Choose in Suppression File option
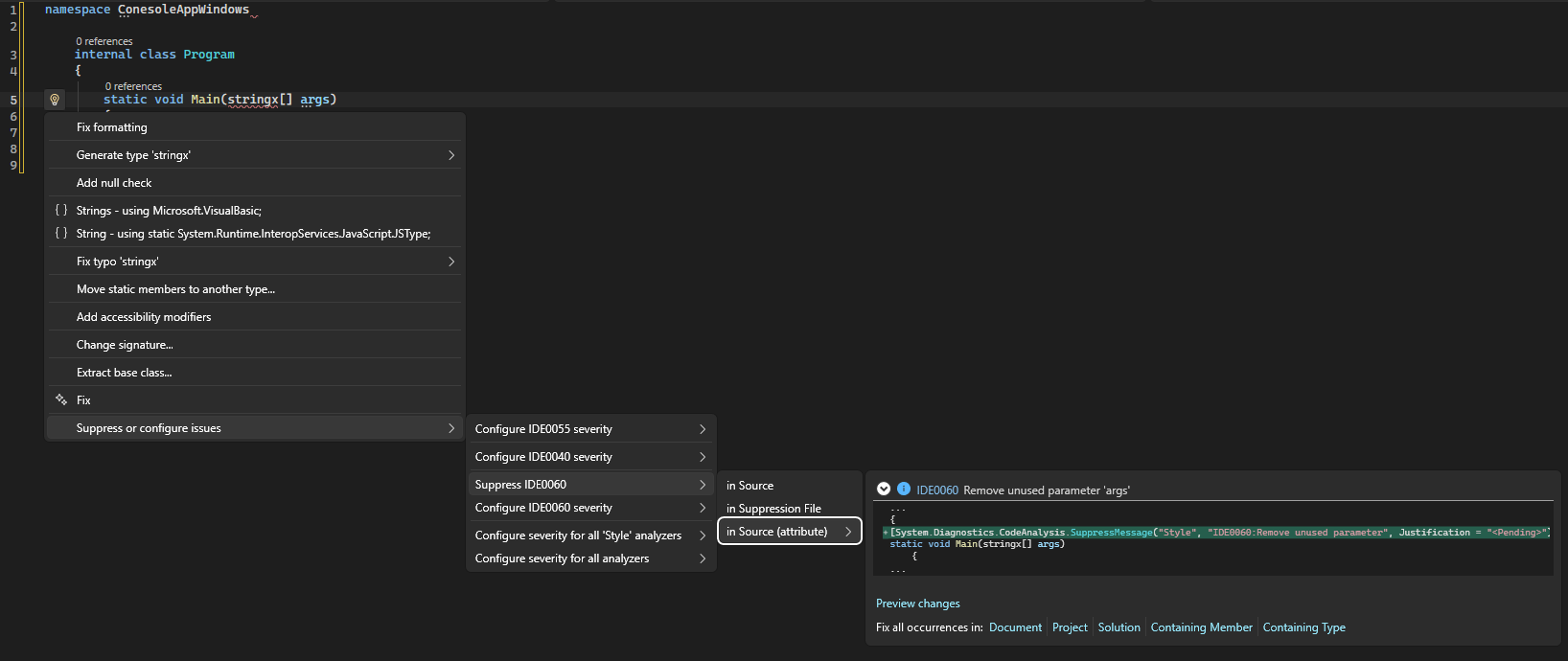Viewport: 1568px width, 661px height. [773, 509]
